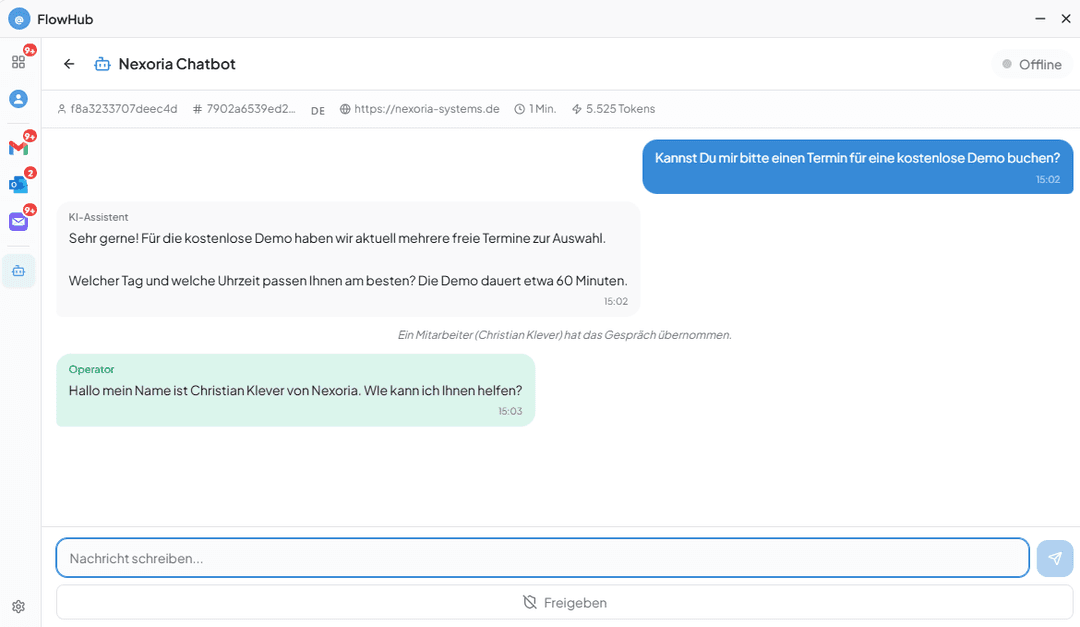Image resolution: width=1080 pixels, height=627 pixels.
Task: Open the user profile icon in sidebar
Action: pos(18,99)
